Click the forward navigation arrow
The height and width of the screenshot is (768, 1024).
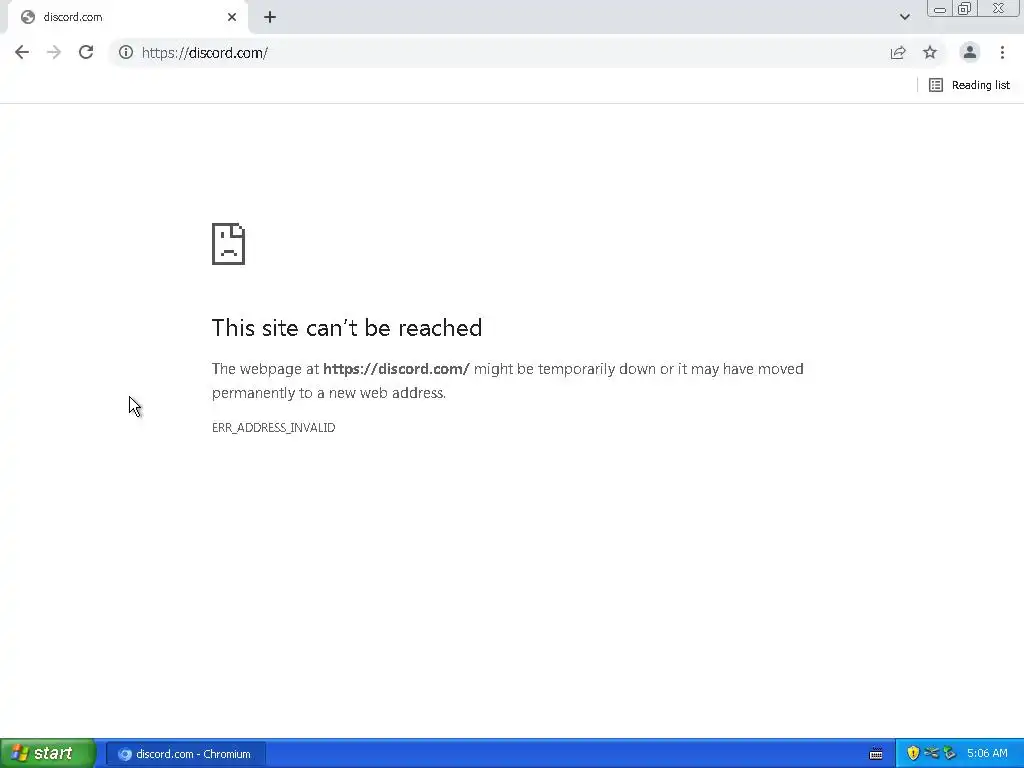click(x=54, y=52)
